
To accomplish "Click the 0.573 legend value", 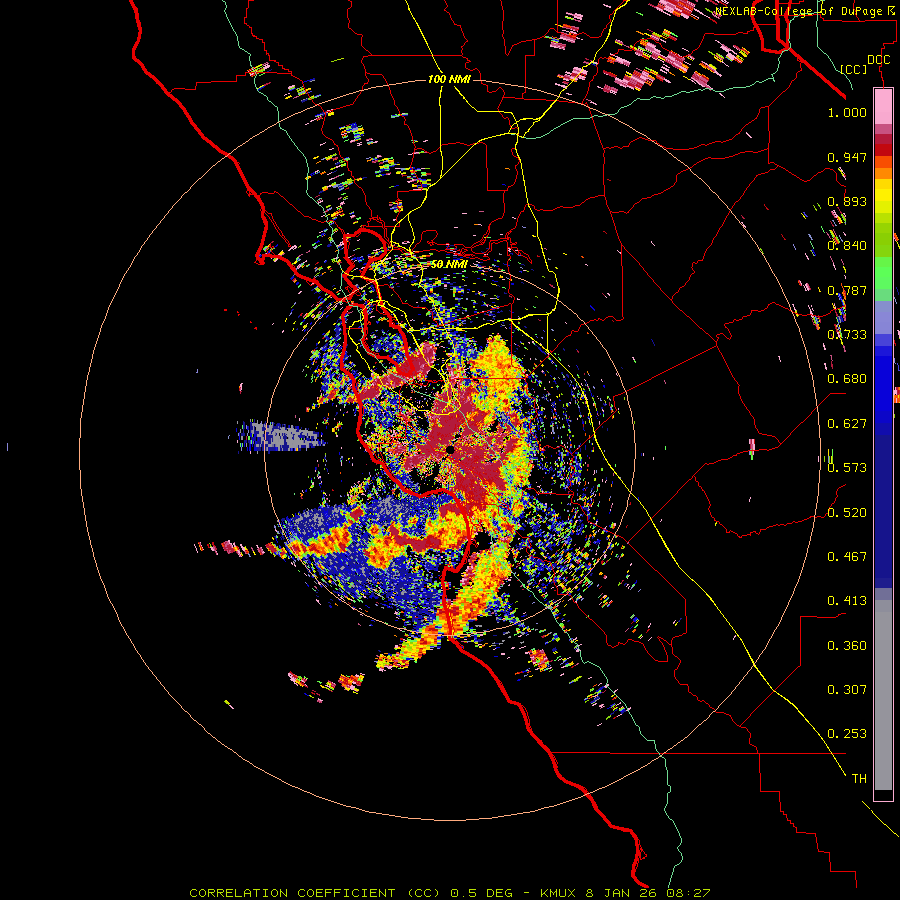I will pyautogui.click(x=847, y=468).
